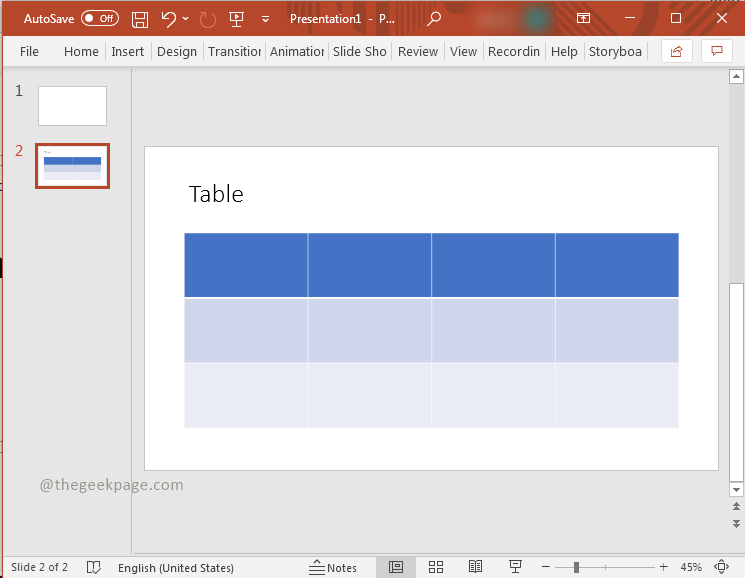Toggle the AutoSave switch
The width and height of the screenshot is (745, 578).
(x=99, y=19)
